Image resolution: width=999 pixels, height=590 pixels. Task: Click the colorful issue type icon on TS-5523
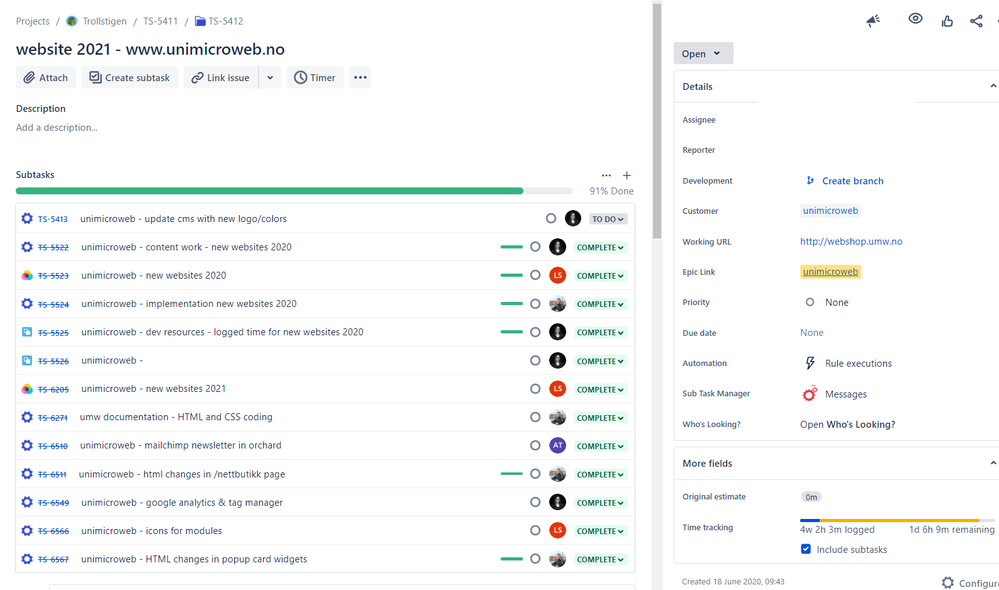tap(27, 275)
